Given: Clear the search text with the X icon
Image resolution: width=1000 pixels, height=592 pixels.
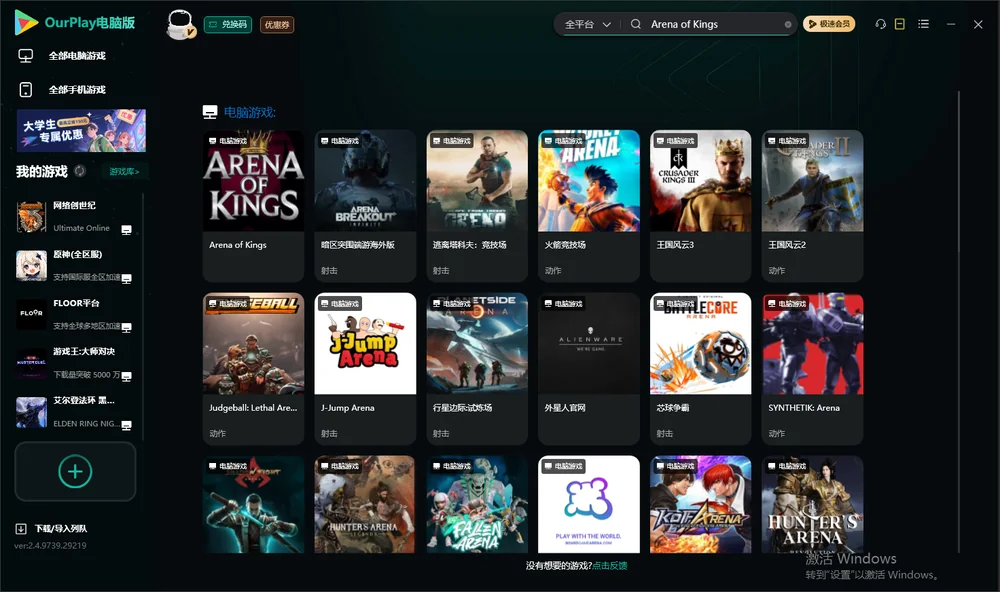Looking at the screenshot, I should click(788, 25).
